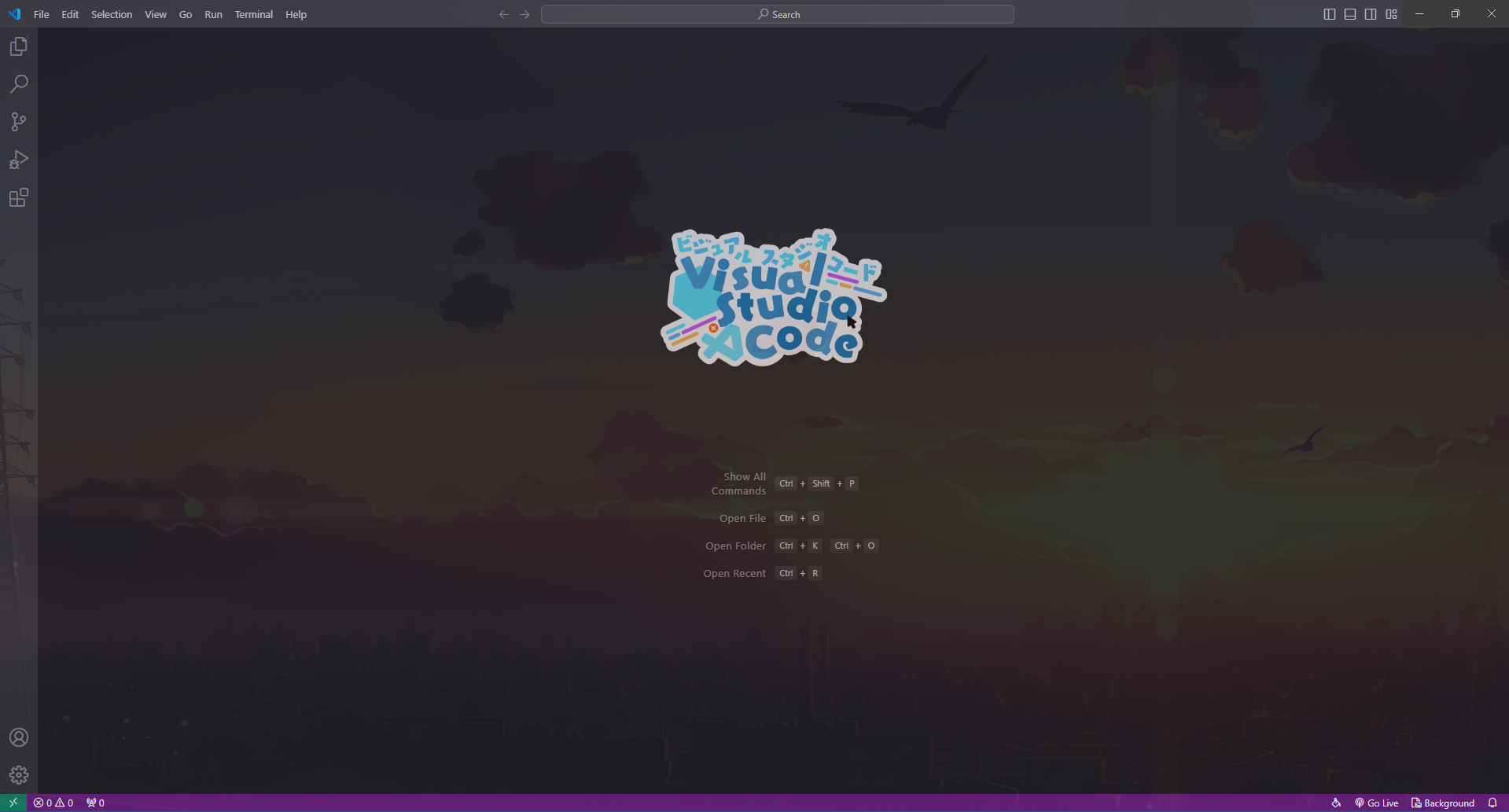Open the Search view in the activity bar
The image size is (1509, 812).
19,84
